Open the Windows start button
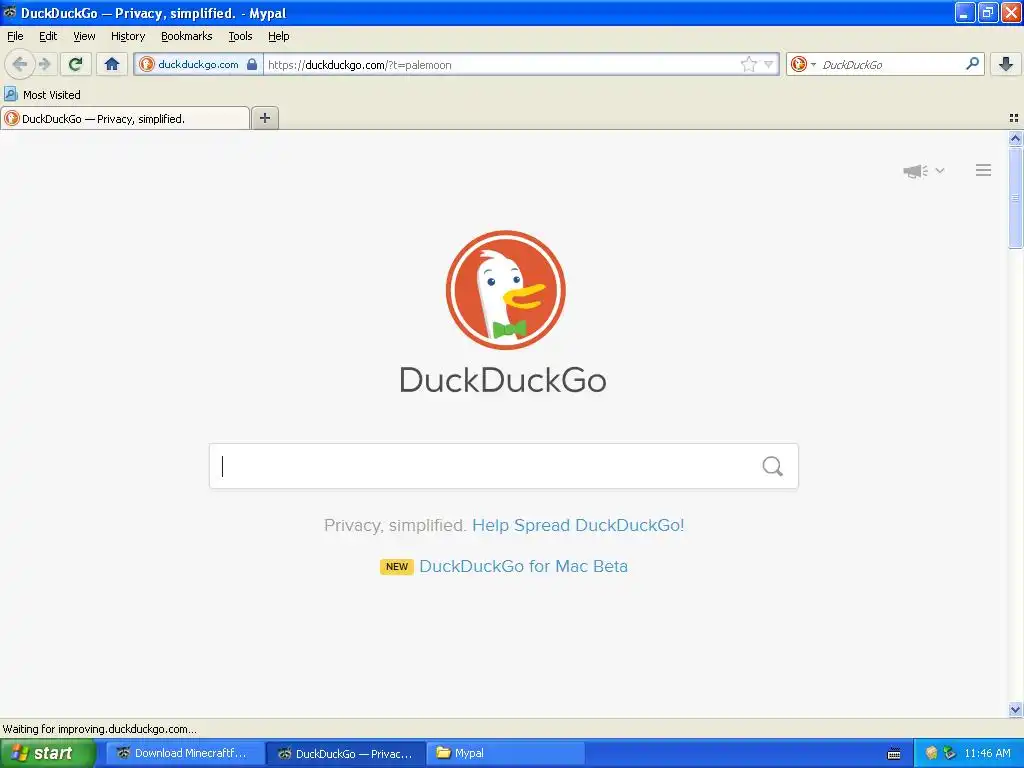The image size is (1024, 768). tap(47, 753)
